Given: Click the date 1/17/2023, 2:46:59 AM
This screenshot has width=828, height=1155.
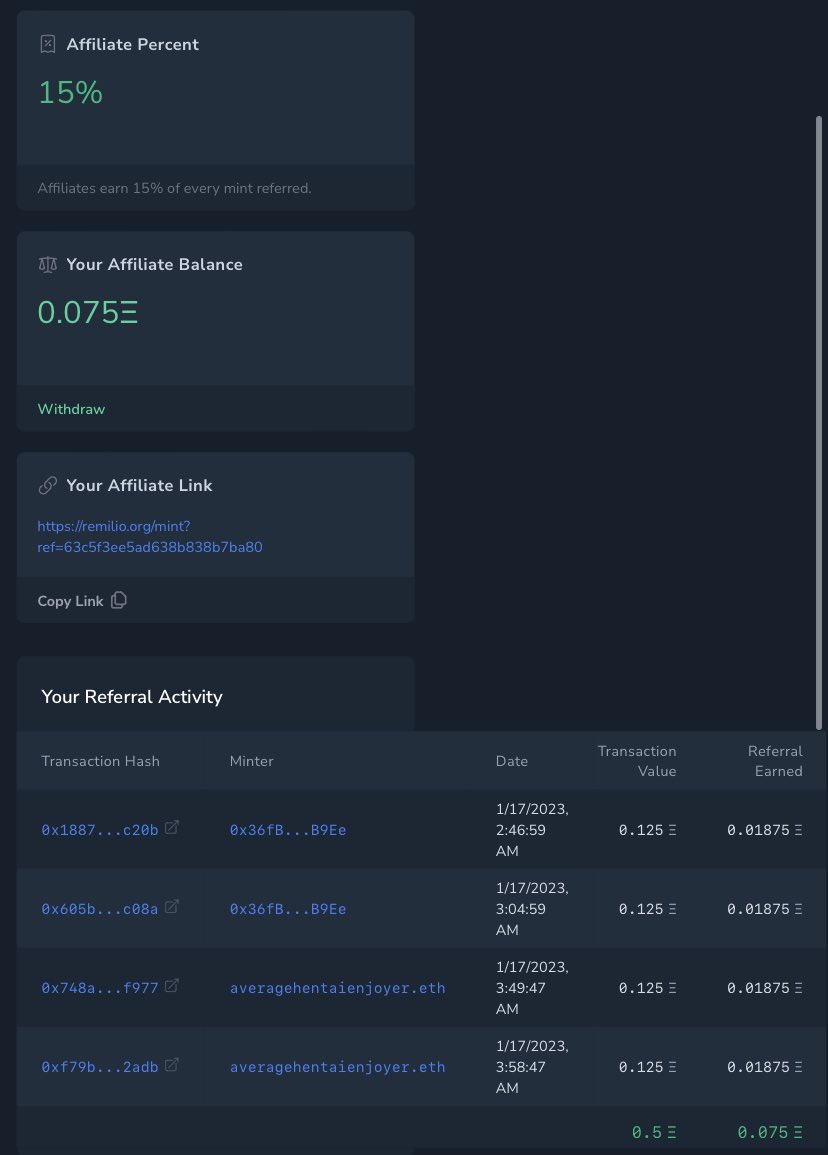Looking at the screenshot, I should pyautogui.click(x=532, y=830).
